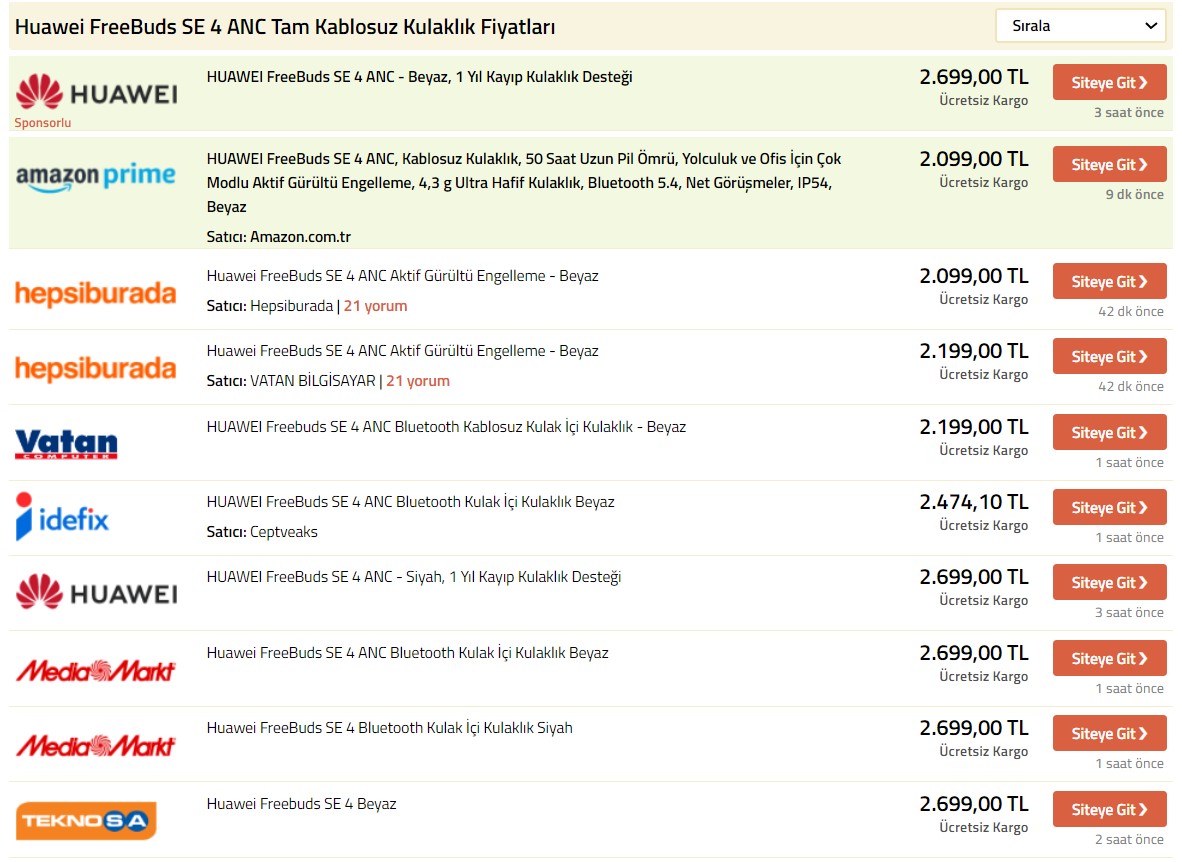Open 21 yorum link for Hepsiburada seller

pyautogui.click(x=375, y=306)
